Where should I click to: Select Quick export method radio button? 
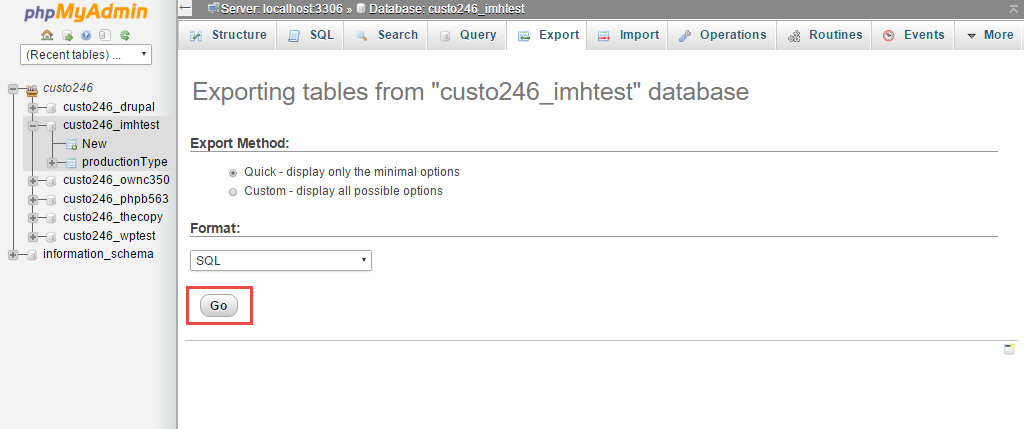(x=232, y=173)
